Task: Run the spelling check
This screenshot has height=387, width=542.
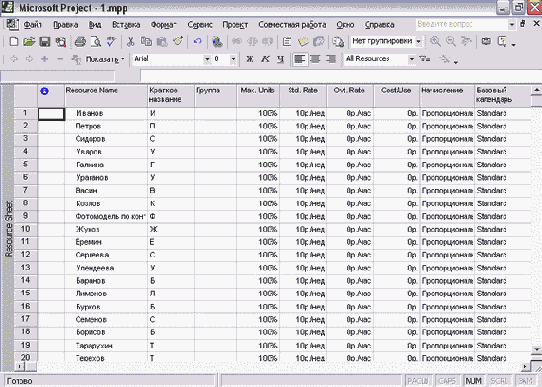Action: pos(111,42)
